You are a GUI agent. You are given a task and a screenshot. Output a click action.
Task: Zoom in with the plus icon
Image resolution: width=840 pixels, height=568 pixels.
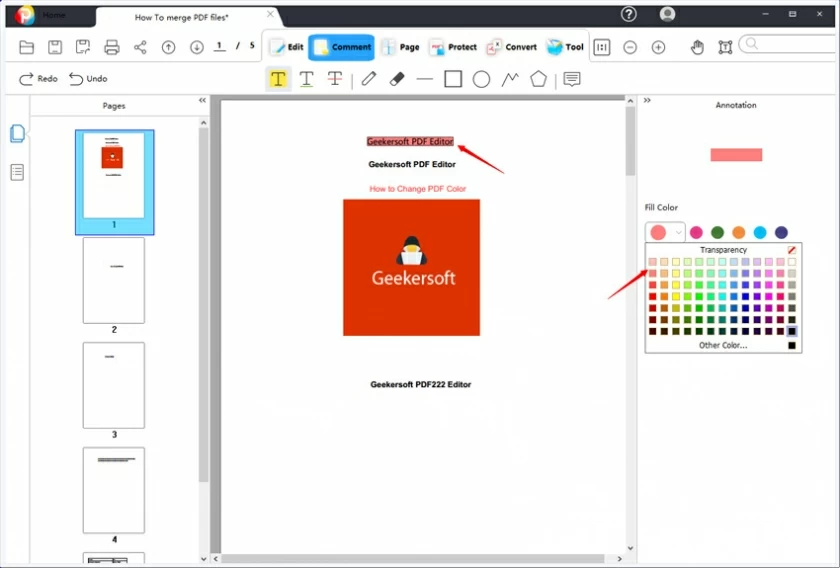658,47
